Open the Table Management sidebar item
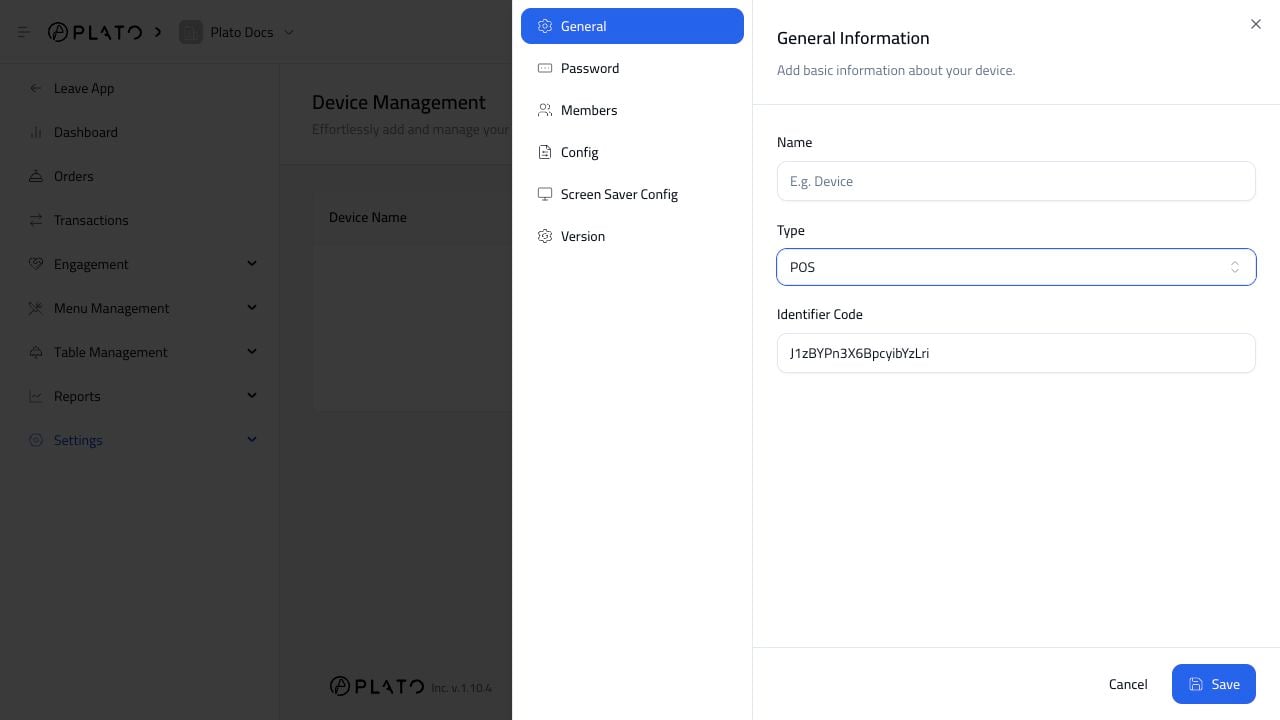Viewport: 1280px width, 720px height. (140, 352)
